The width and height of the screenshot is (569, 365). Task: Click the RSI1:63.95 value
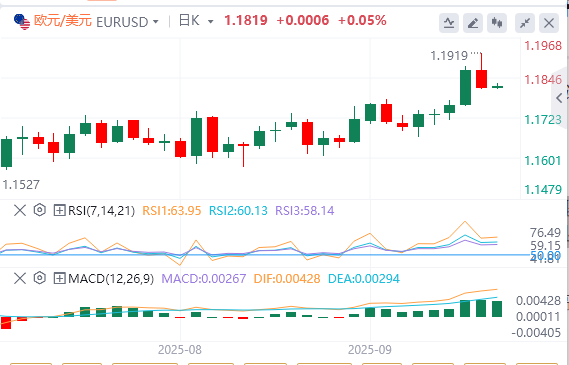(x=172, y=211)
